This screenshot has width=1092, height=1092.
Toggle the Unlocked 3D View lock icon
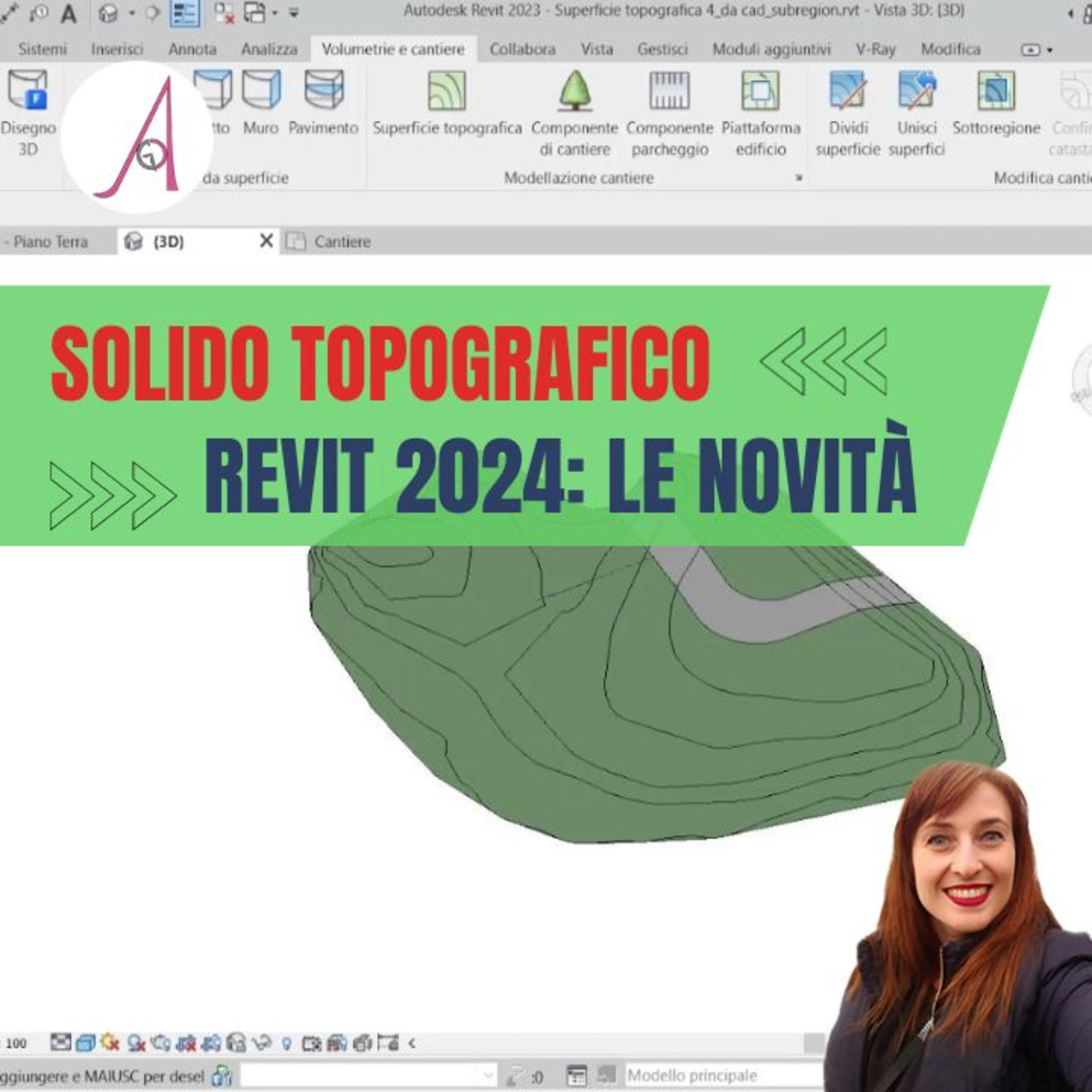(236, 1042)
